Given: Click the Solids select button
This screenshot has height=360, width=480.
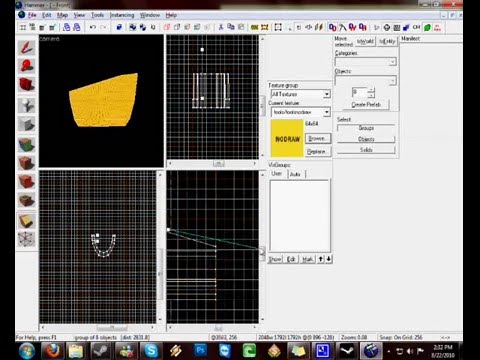Looking at the screenshot, I should (x=366, y=150).
